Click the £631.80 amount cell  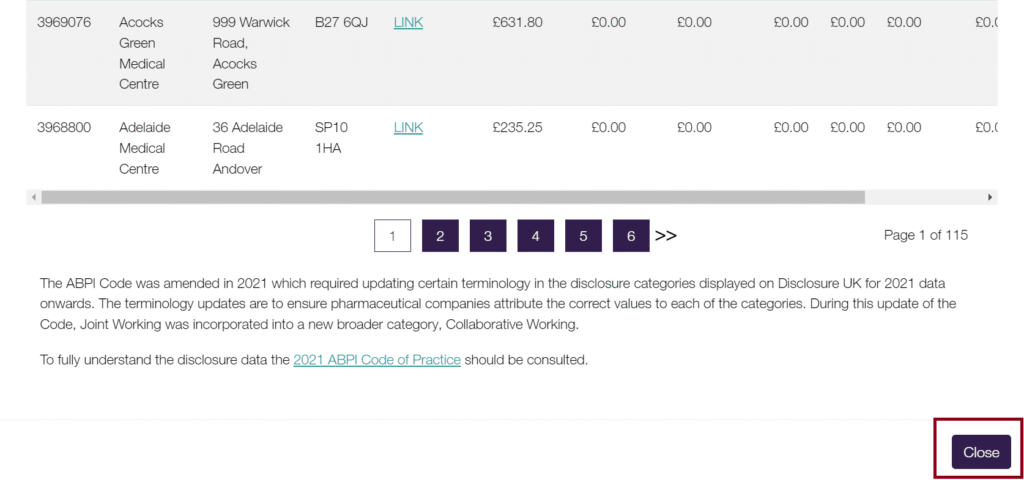(517, 22)
